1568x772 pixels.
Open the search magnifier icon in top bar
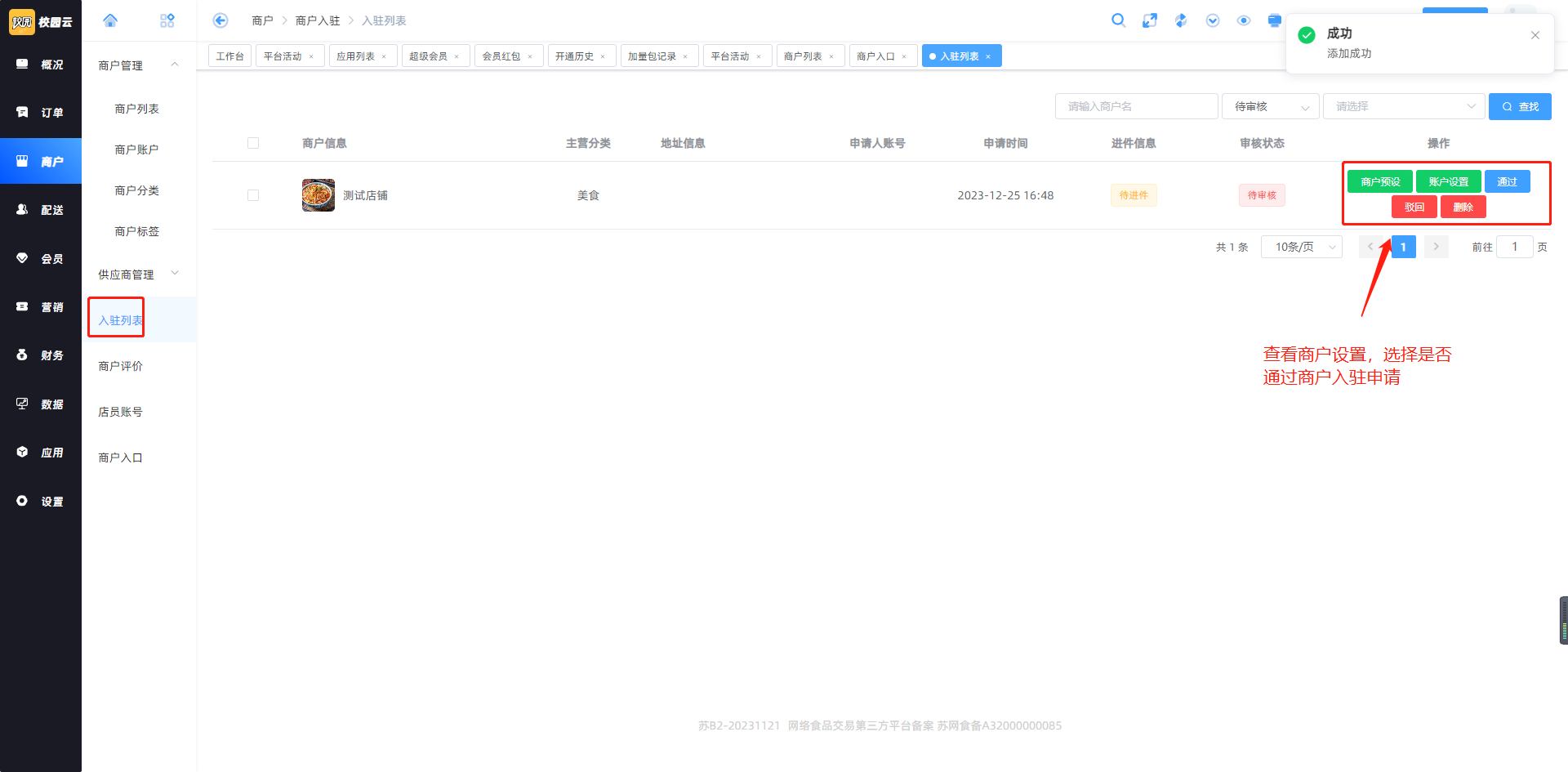pos(1118,20)
